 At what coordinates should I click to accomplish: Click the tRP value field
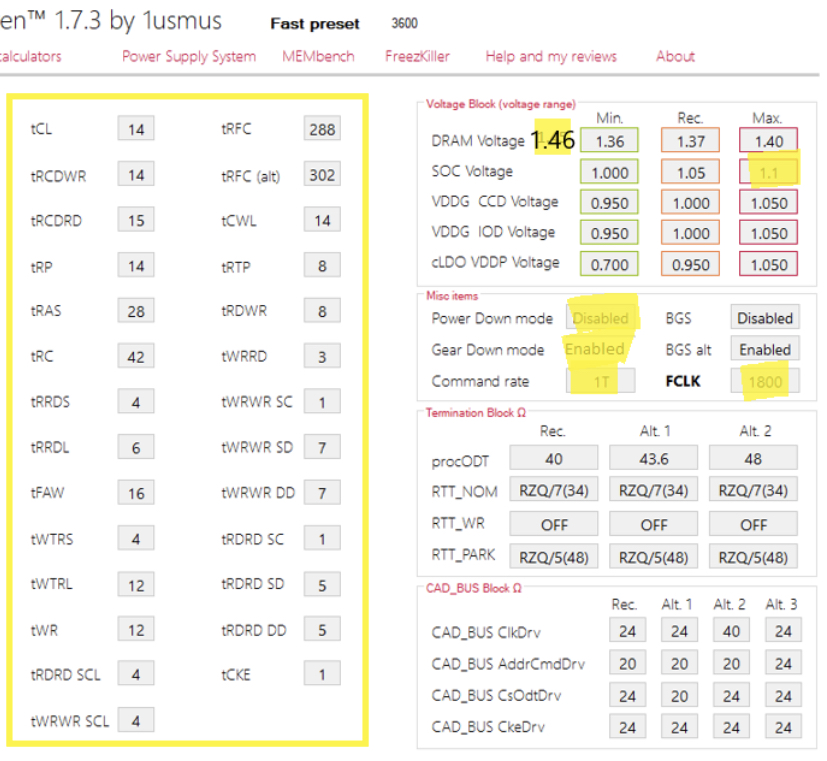tap(136, 266)
